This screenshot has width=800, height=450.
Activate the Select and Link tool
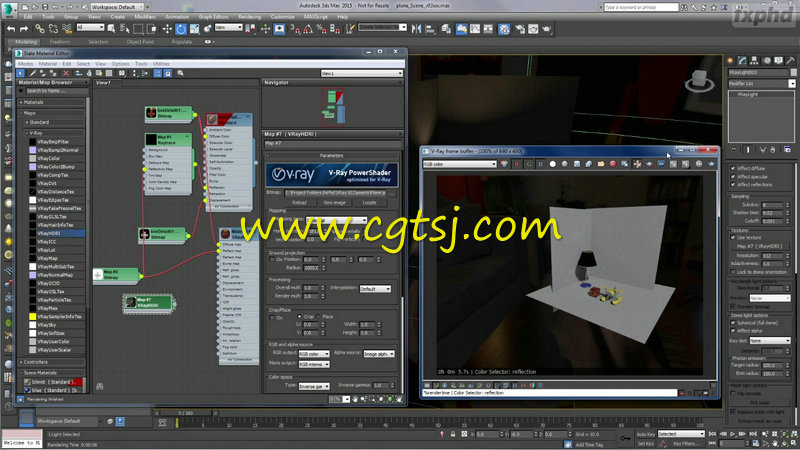(x=40, y=29)
